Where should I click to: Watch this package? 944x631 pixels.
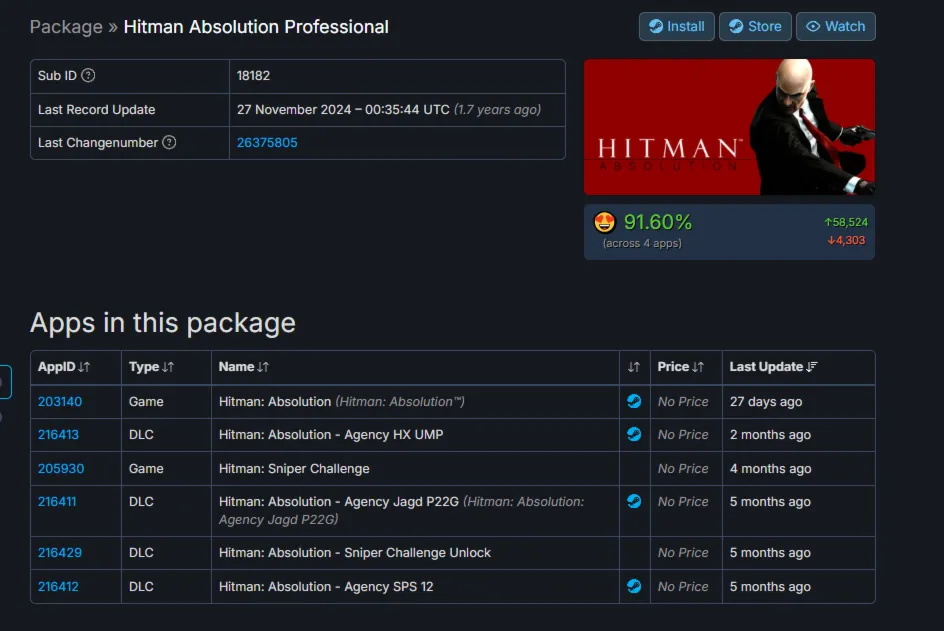836,26
